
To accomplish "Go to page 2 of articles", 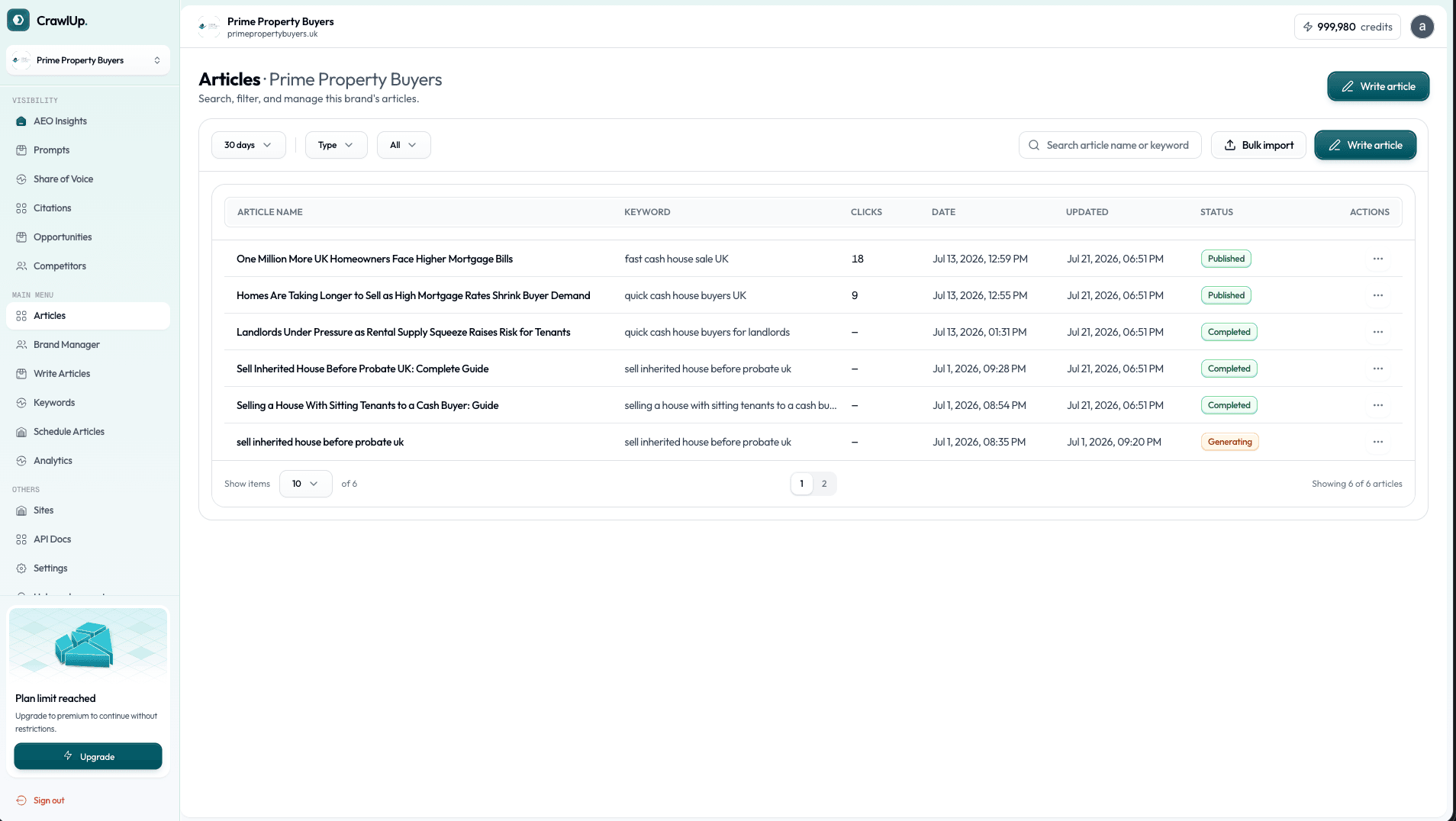I will (x=824, y=484).
